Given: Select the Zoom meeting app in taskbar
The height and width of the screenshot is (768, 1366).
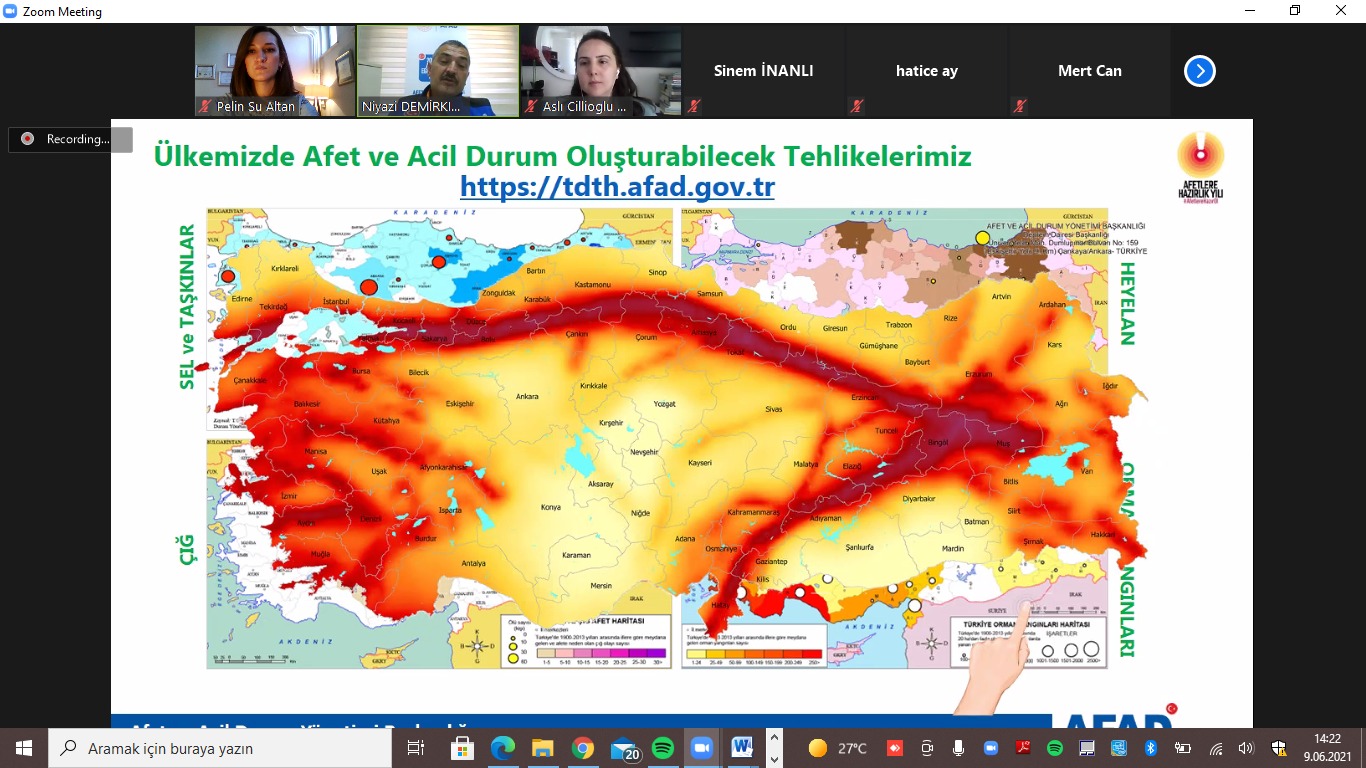Looking at the screenshot, I should [x=702, y=748].
